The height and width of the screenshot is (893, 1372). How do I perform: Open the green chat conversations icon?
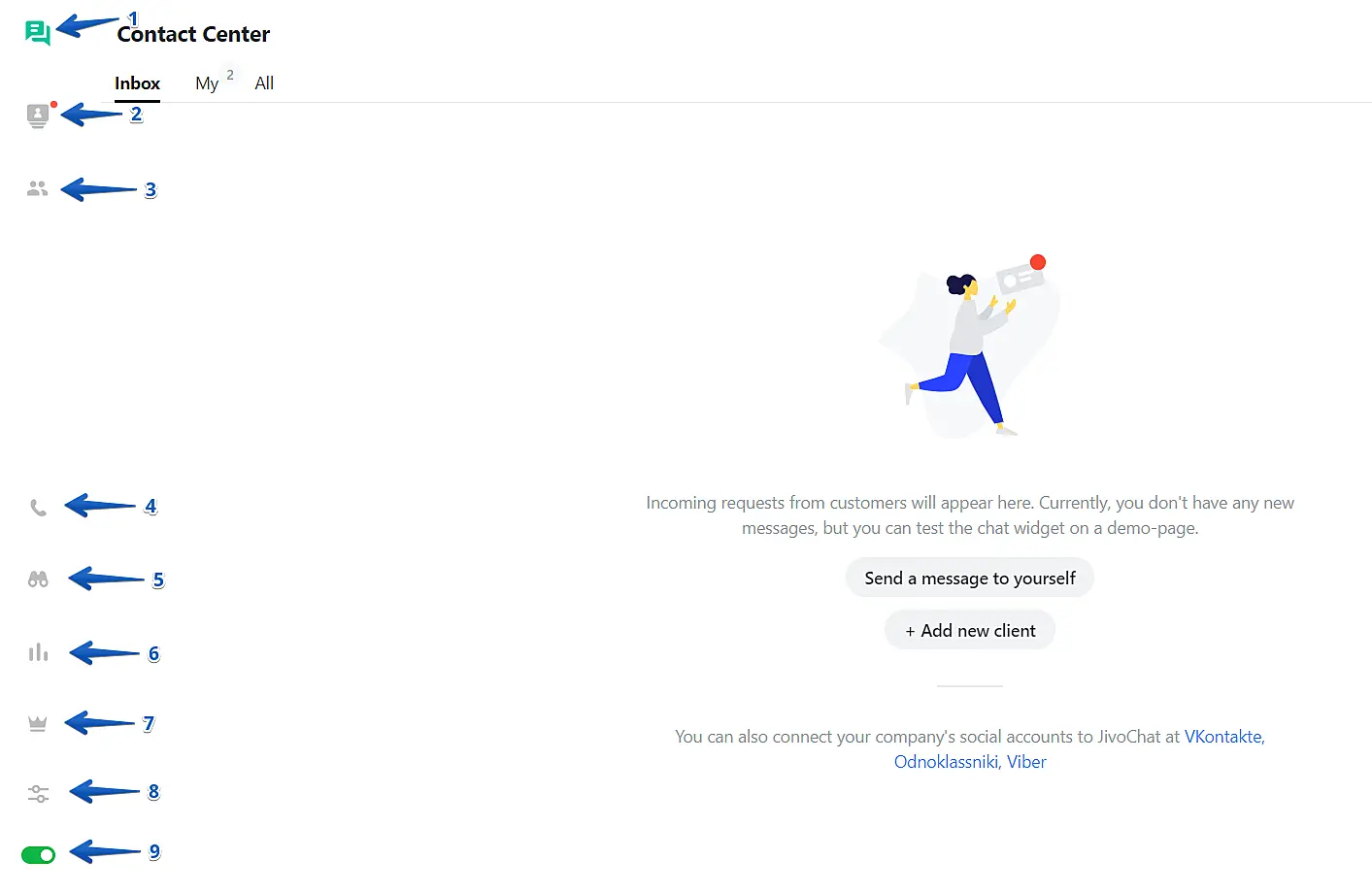[x=37, y=33]
